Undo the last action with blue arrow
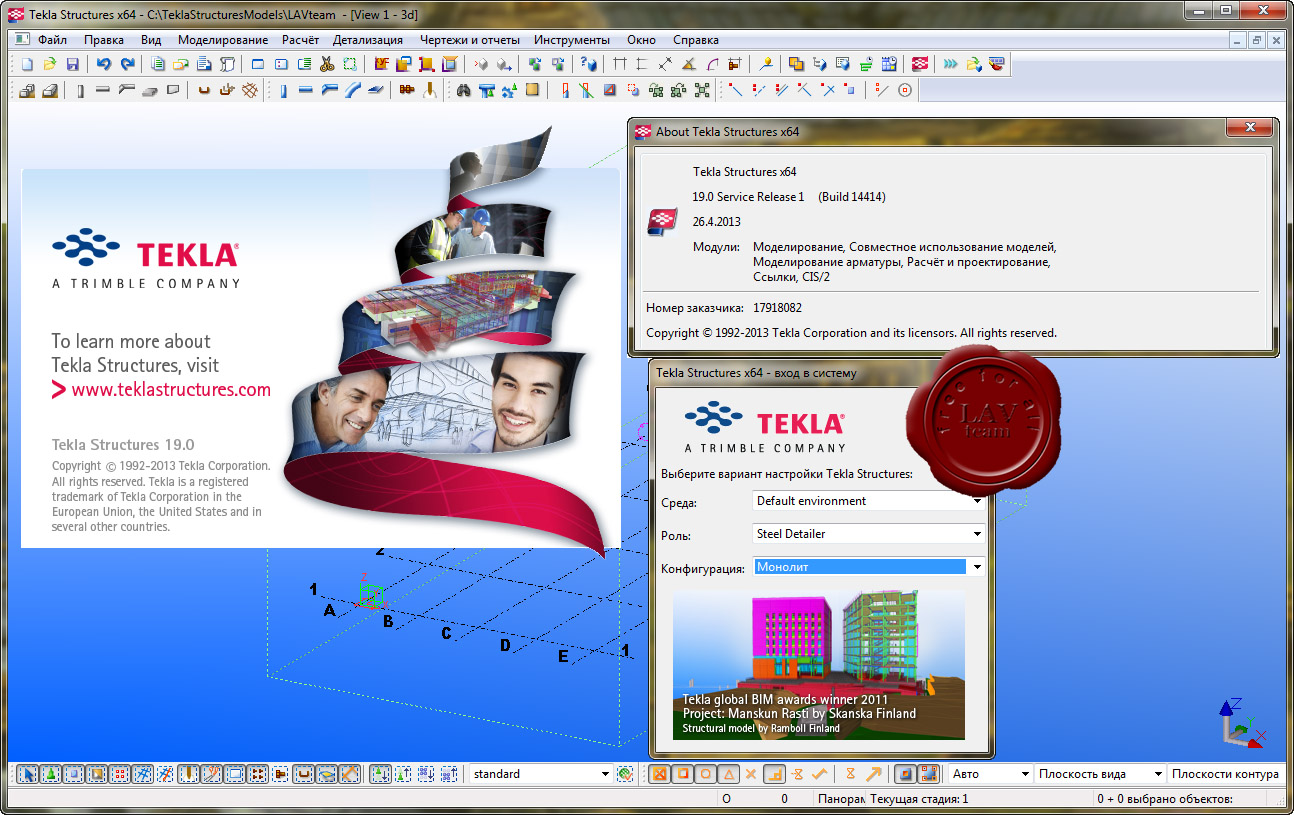1294x815 pixels. tap(104, 64)
